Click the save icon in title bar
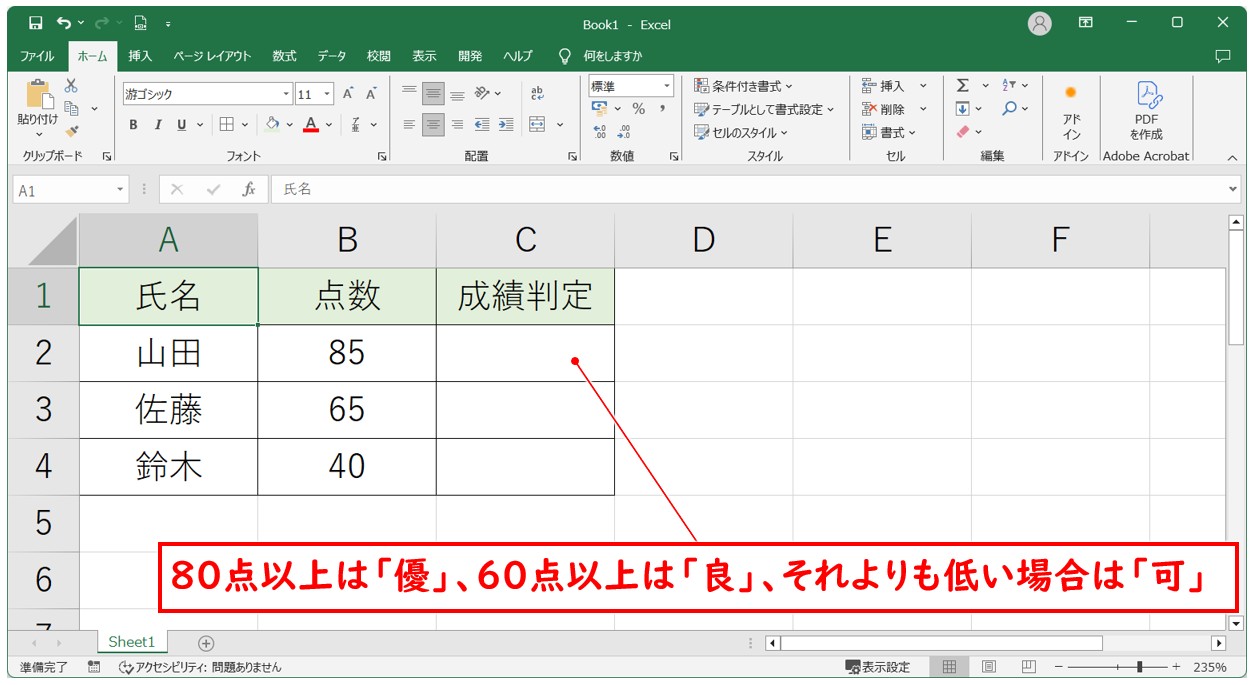 tap(36, 23)
